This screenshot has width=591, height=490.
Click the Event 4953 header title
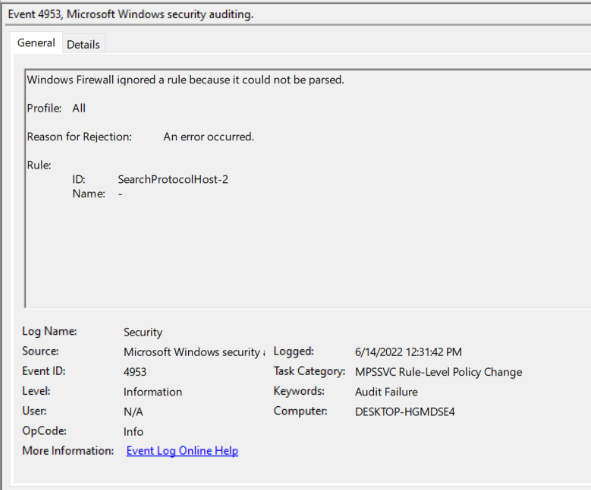[x=131, y=14]
